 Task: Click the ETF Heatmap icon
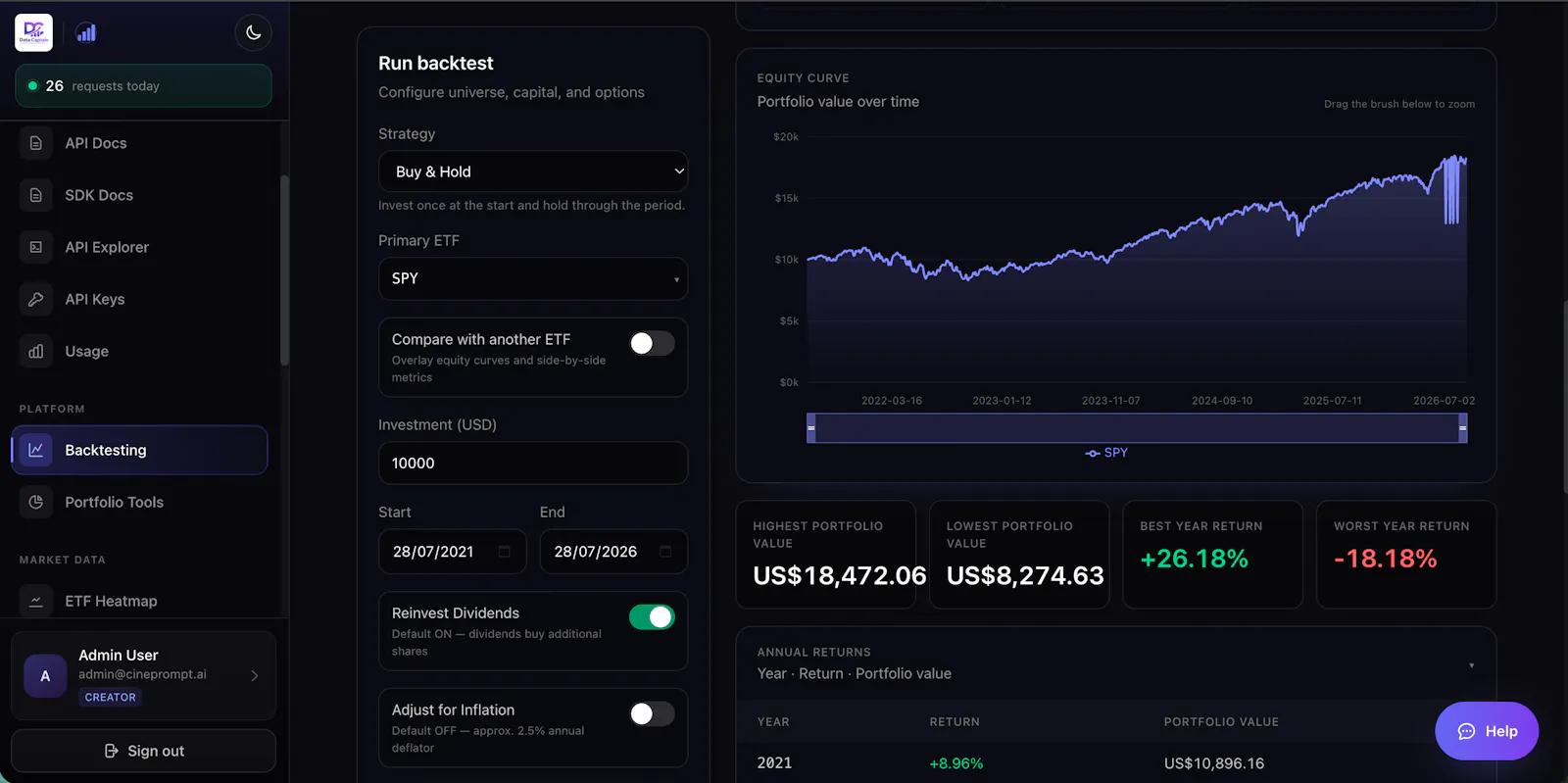[36, 601]
